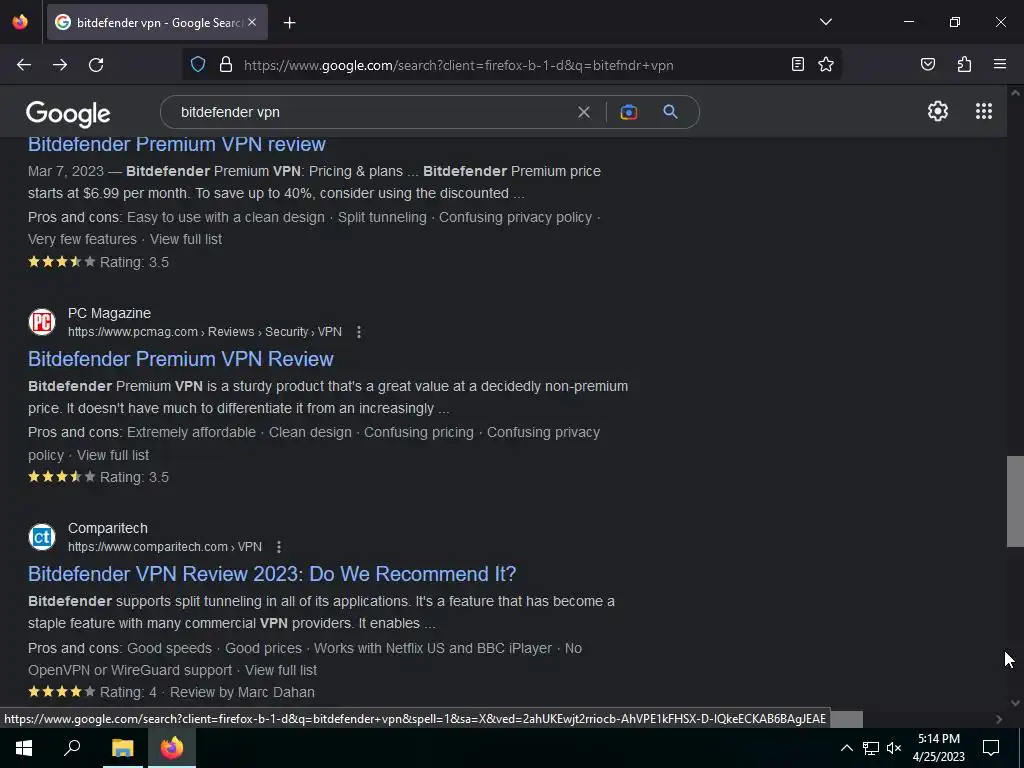Open more options for PC Magazine result

(x=359, y=332)
